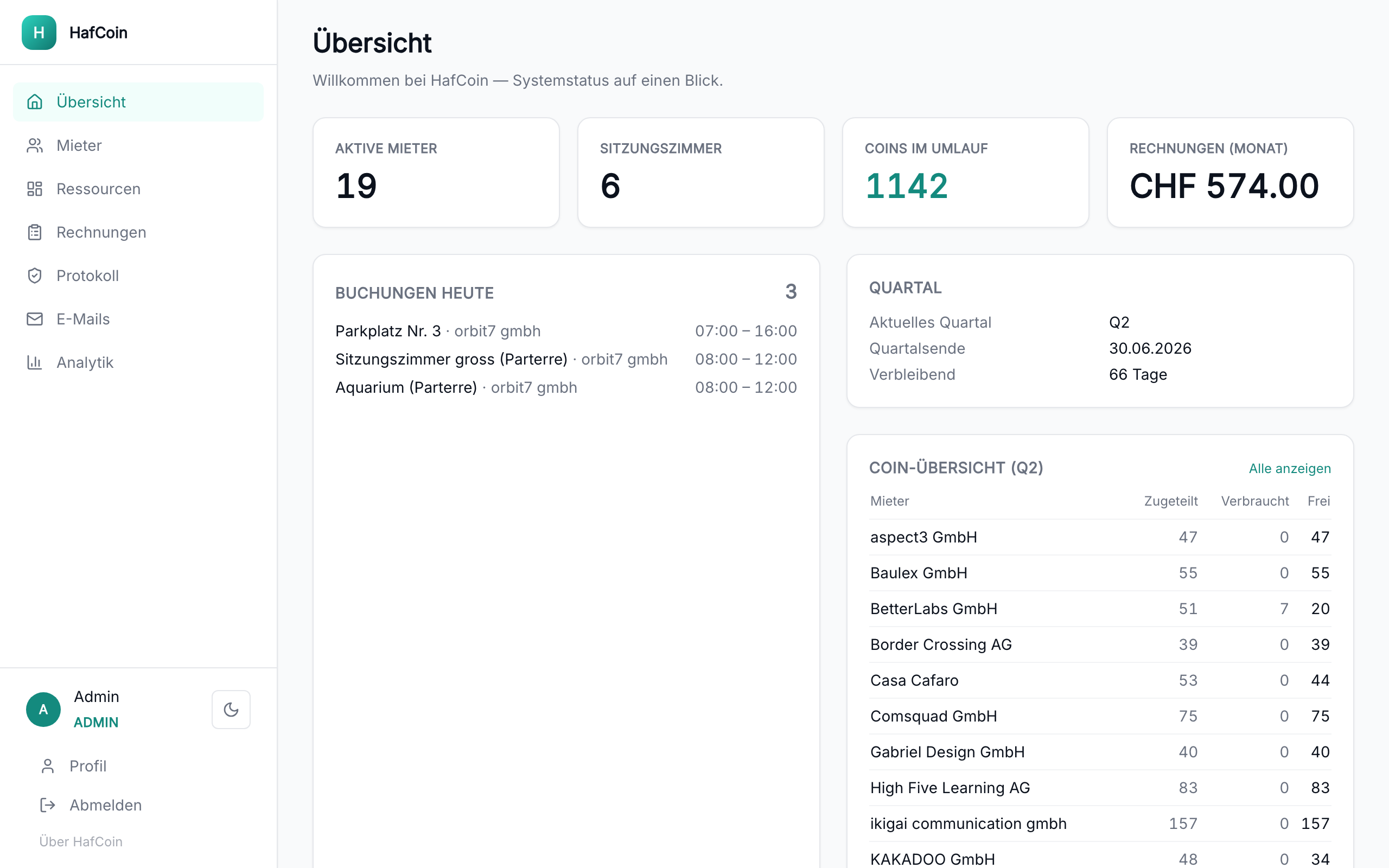Click the E-Mails envelope icon
Image resolution: width=1389 pixels, height=868 pixels.
point(35,319)
